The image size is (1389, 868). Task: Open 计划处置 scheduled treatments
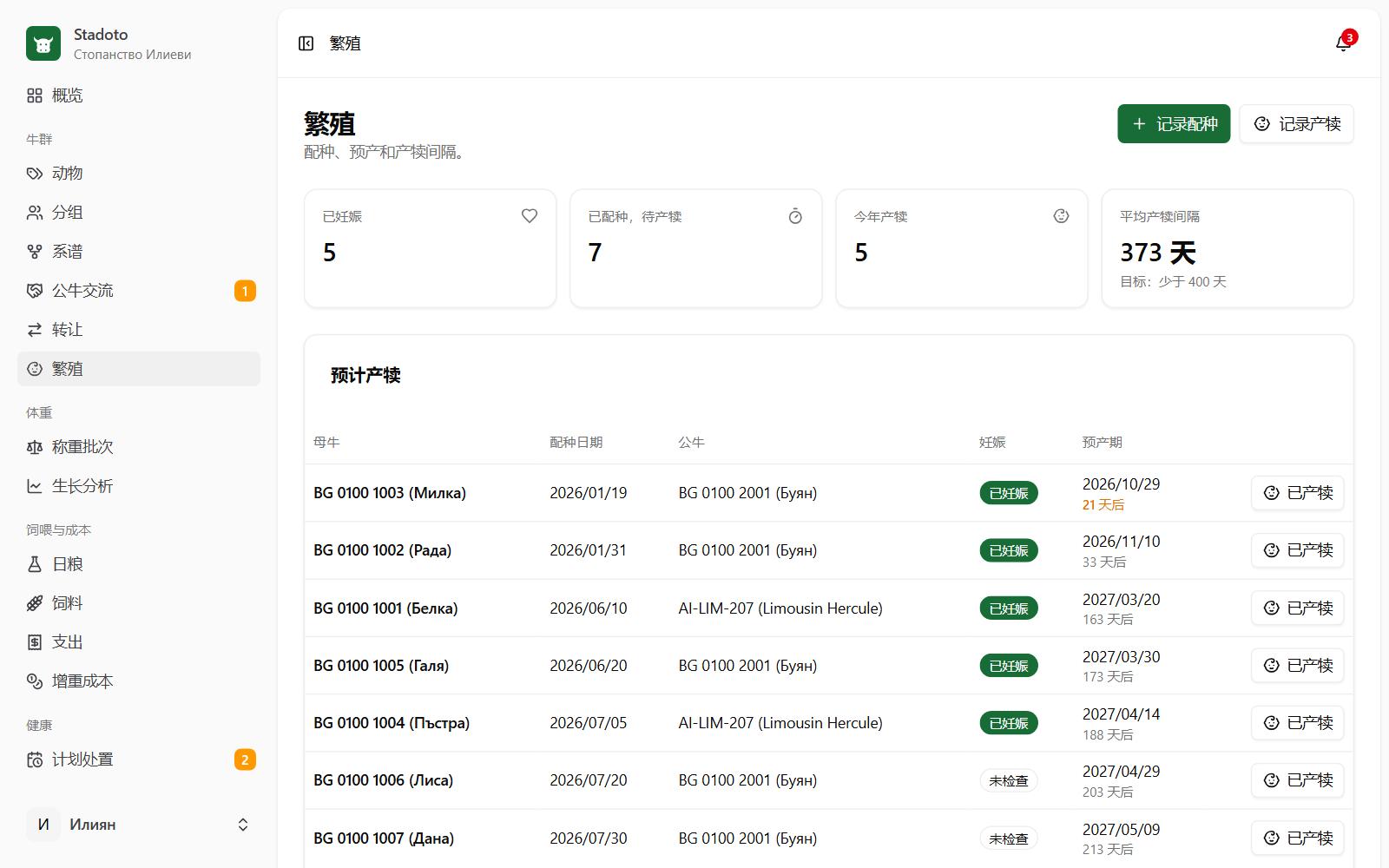pyautogui.click(x=139, y=759)
